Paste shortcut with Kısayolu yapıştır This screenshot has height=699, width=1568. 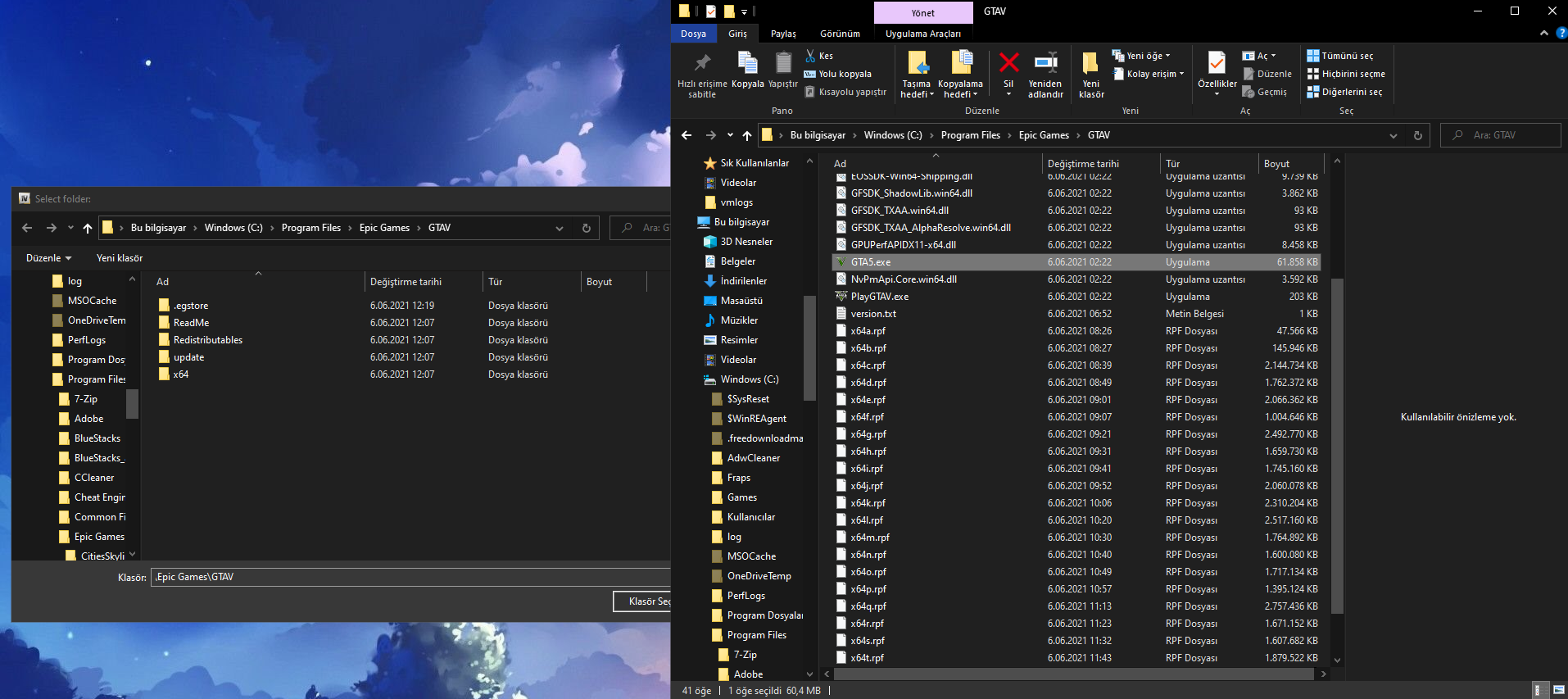pyautogui.click(x=845, y=92)
